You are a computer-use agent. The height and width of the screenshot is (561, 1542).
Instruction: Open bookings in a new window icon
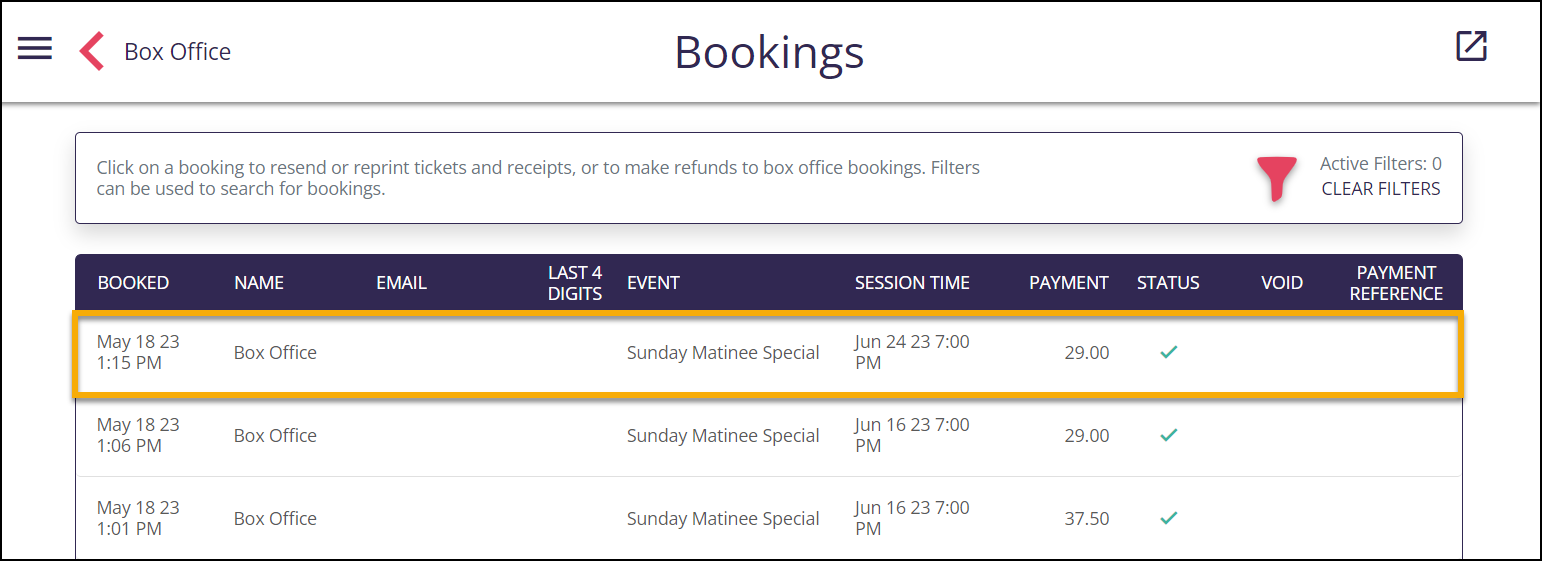coord(1471,46)
